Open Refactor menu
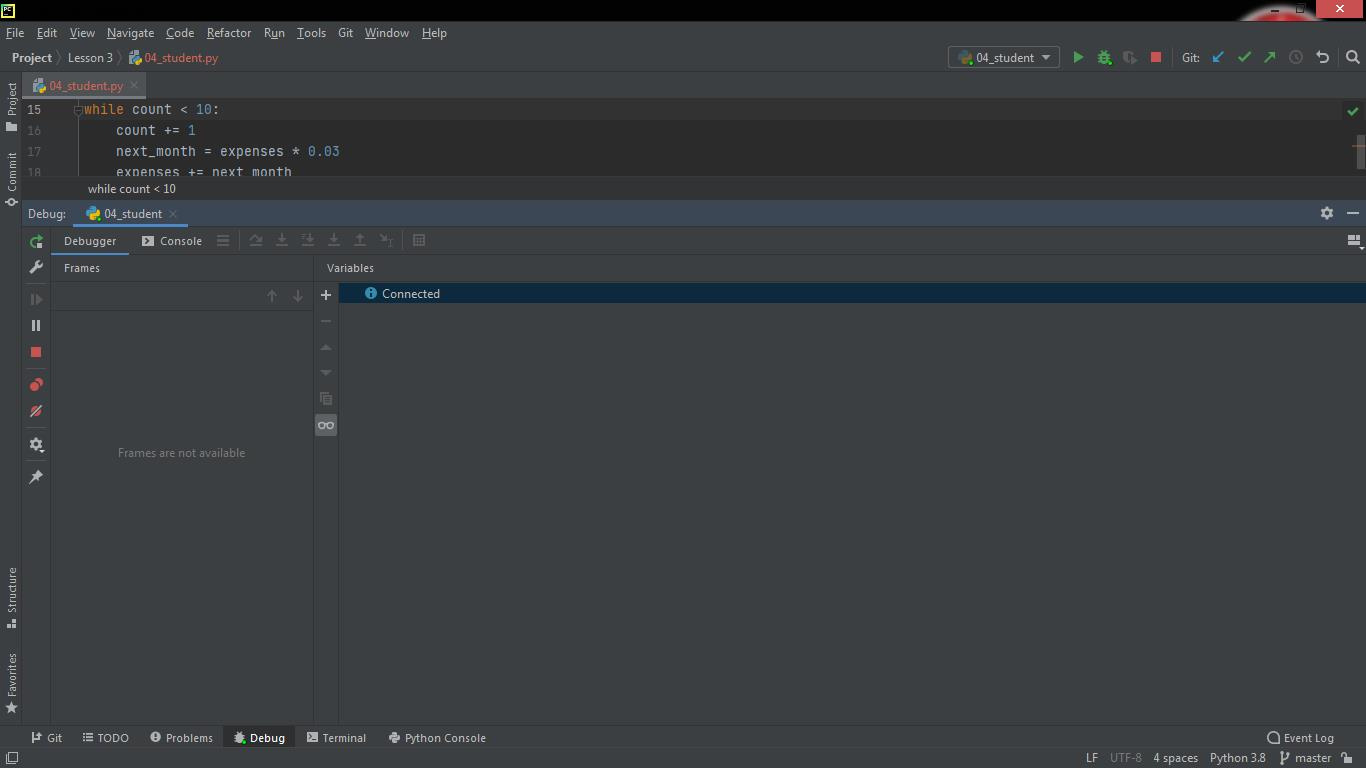The width and height of the screenshot is (1366, 768). (229, 33)
